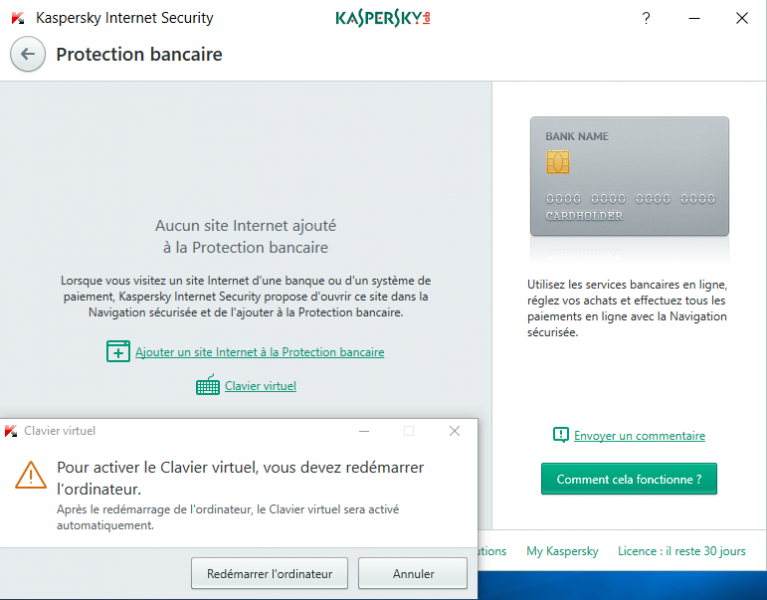Open the 'Licence : il reste 30 jours' link
Screen dimensions: 767x600
point(681,551)
